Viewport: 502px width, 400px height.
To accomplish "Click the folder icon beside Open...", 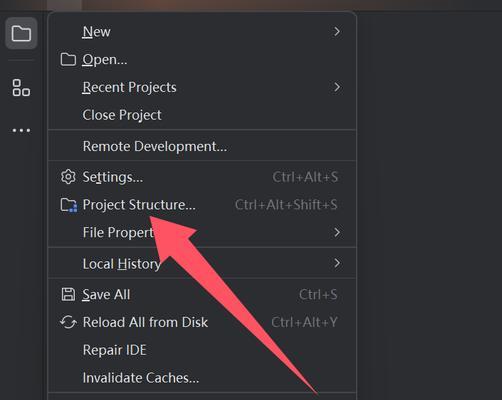I will (x=68, y=59).
